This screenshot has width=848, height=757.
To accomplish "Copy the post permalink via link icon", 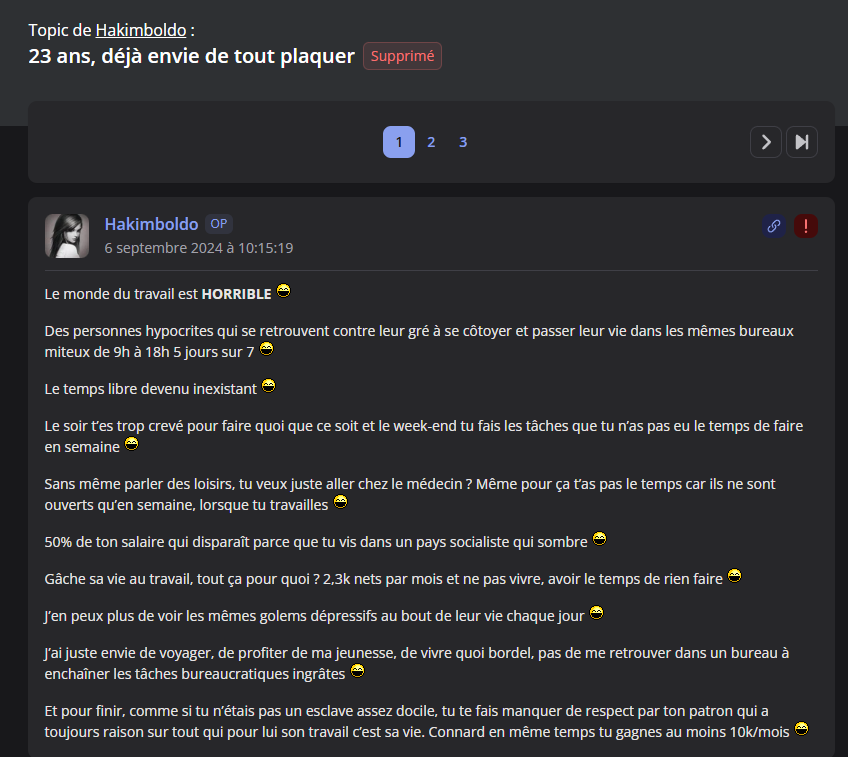I will (773, 226).
